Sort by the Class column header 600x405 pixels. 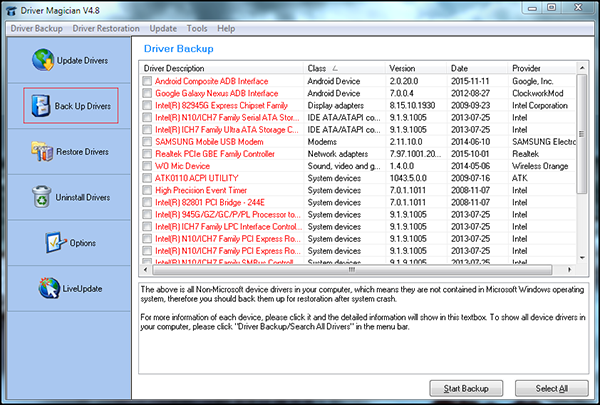(x=344, y=68)
